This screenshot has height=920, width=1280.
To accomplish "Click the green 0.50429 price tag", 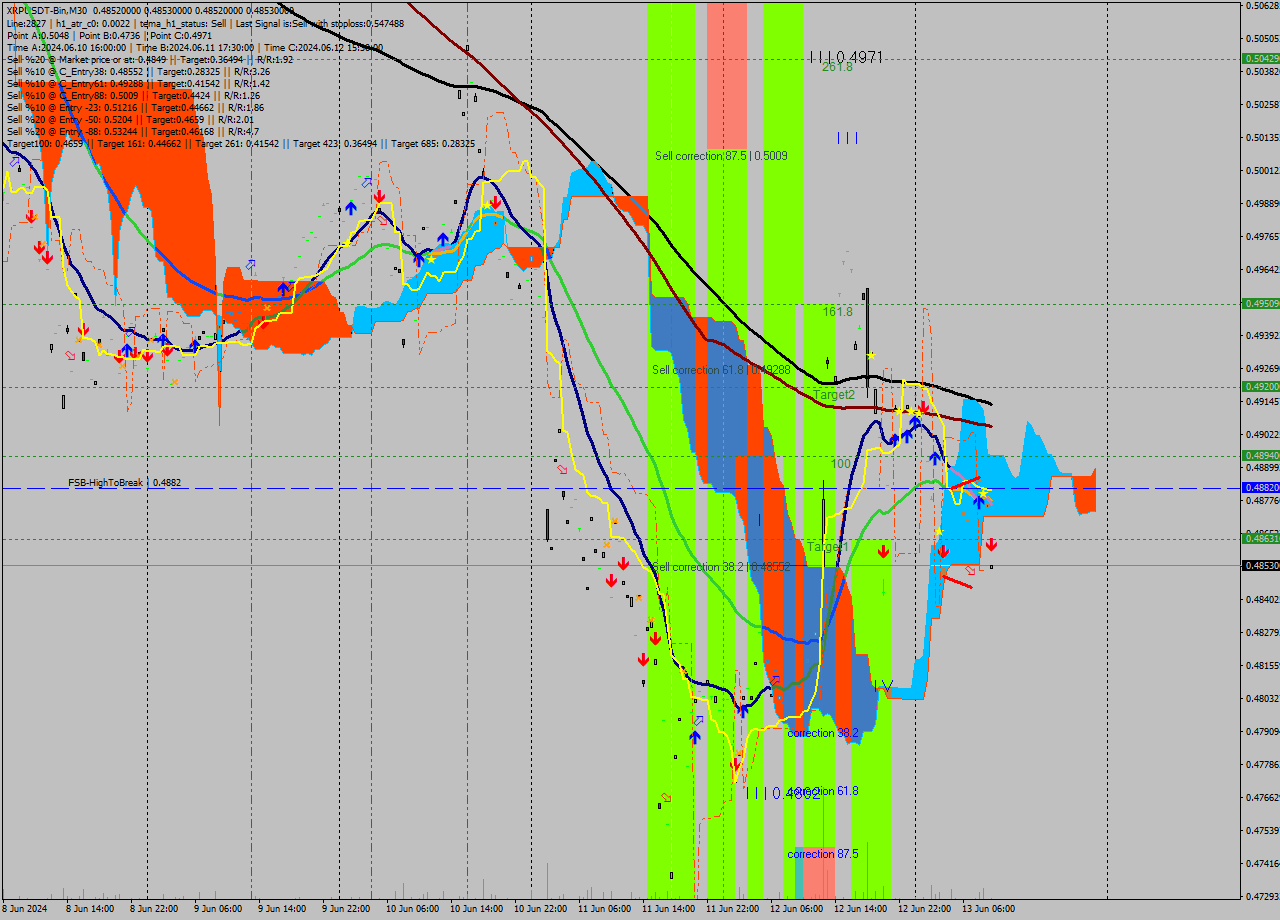I will click(1260, 58).
